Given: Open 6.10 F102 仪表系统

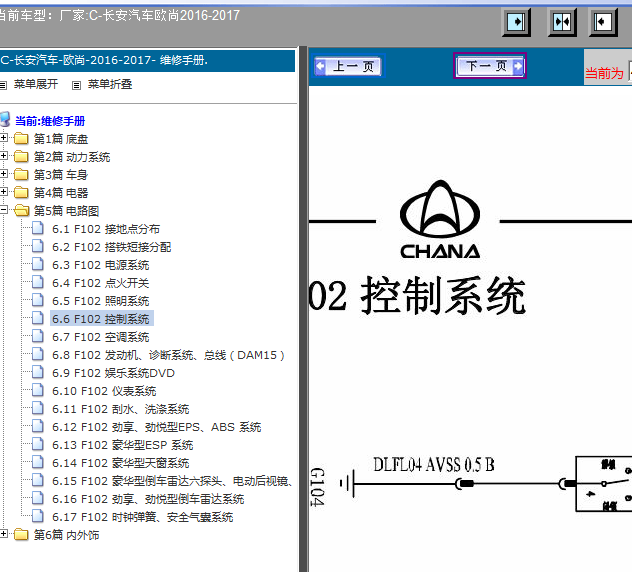Looking at the screenshot, I should point(104,391).
